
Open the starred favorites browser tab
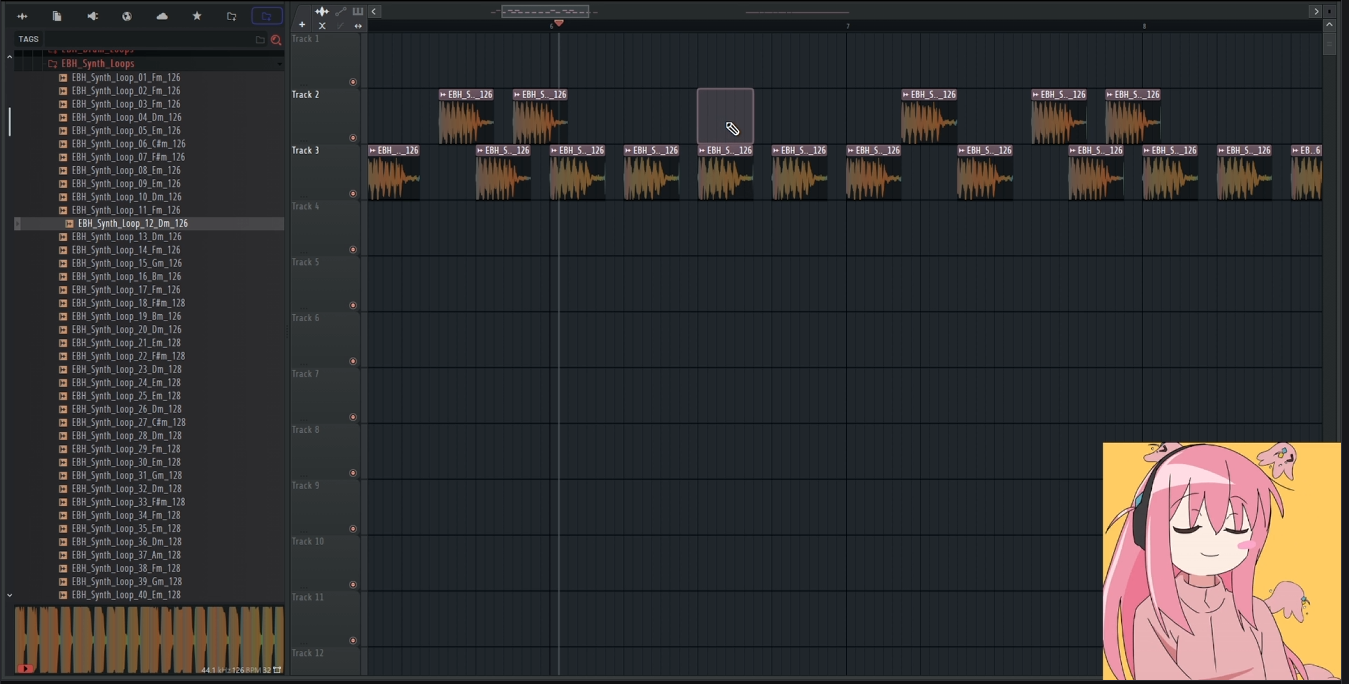pyautogui.click(x=197, y=16)
